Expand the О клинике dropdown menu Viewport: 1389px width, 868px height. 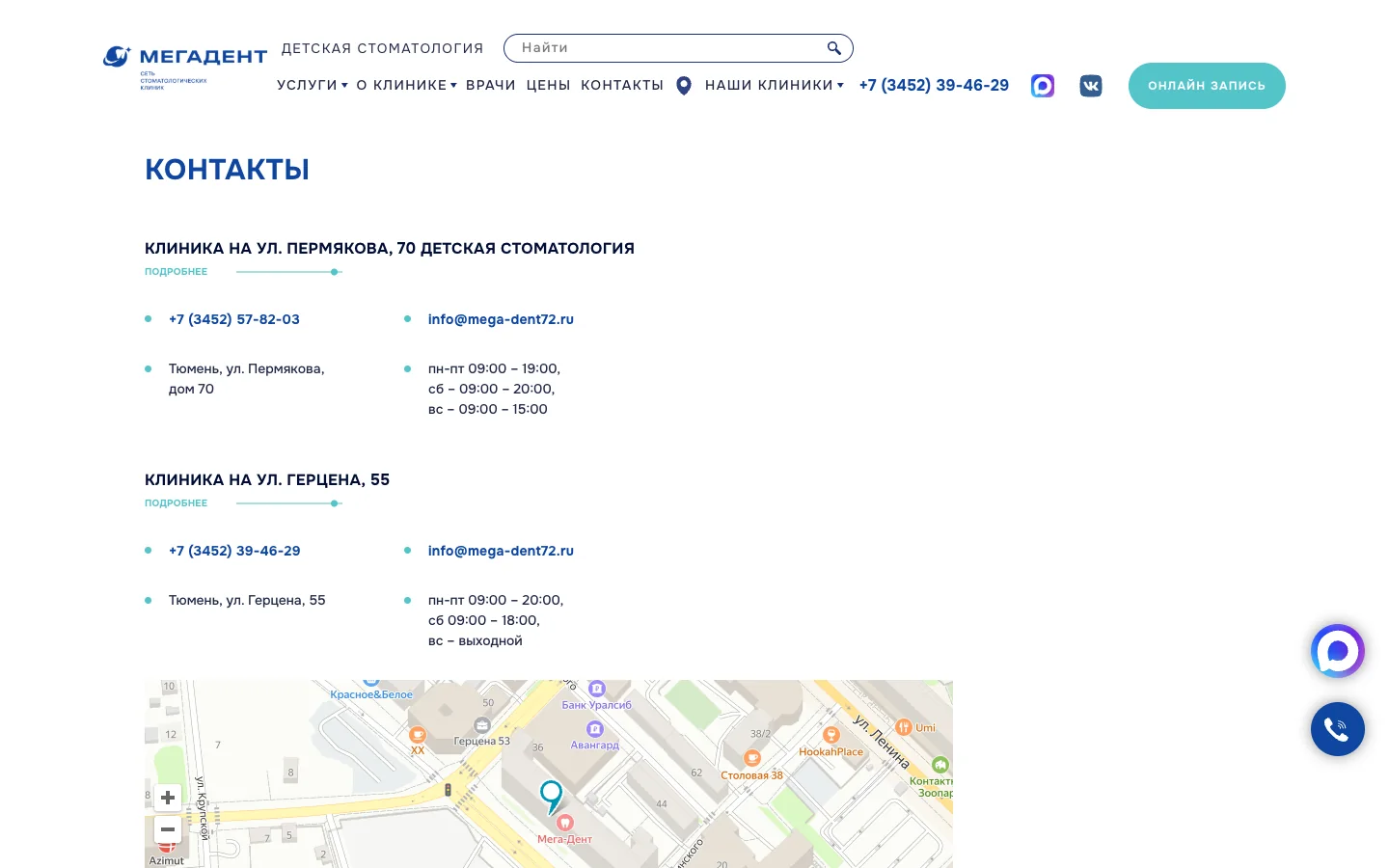407,85
